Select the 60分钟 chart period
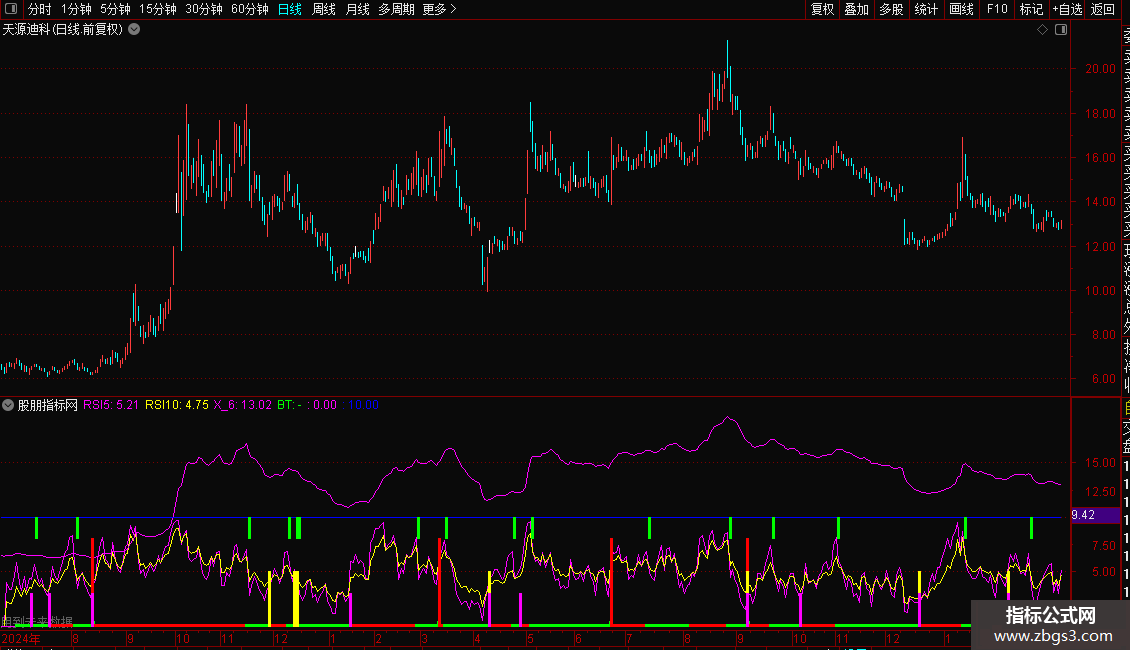Image resolution: width=1130 pixels, height=650 pixels. pos(249,9)
